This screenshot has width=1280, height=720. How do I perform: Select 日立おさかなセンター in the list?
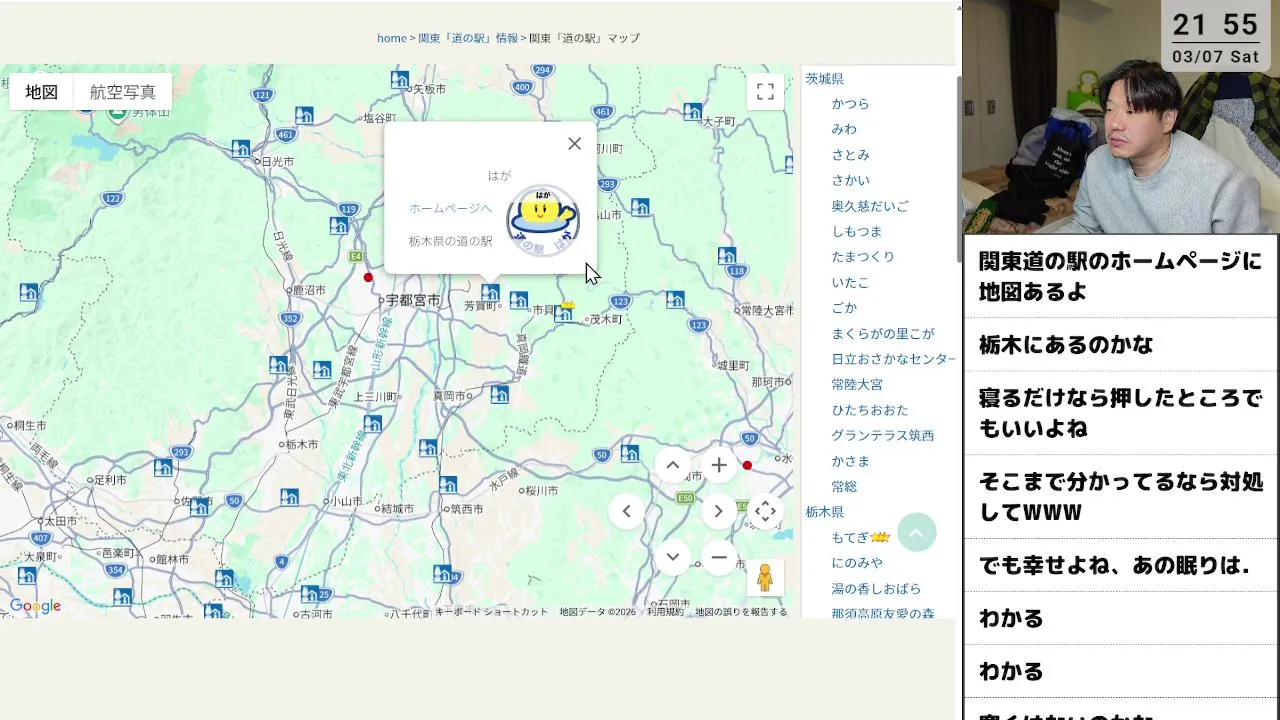pos(894,359)
